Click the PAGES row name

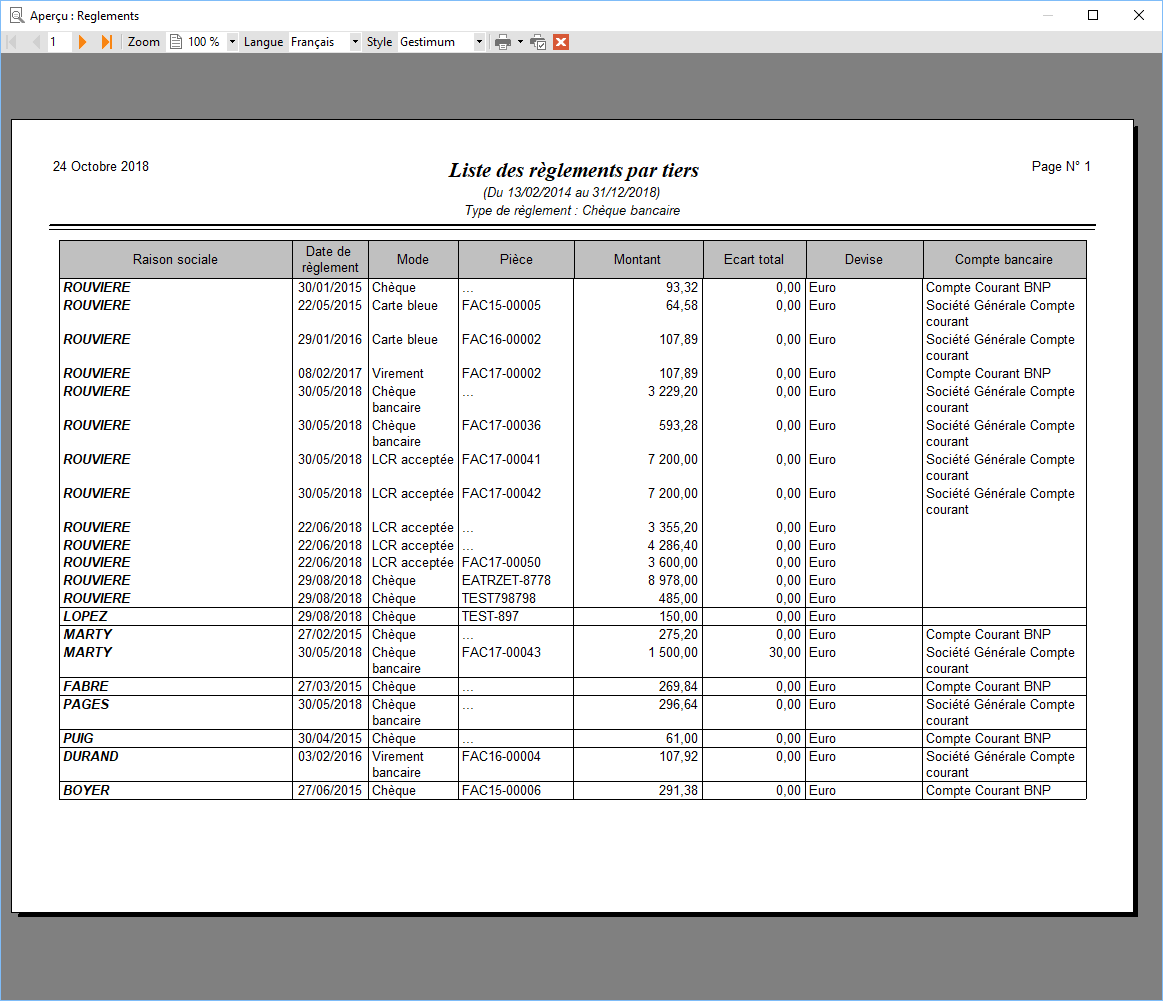click(86, 704)
